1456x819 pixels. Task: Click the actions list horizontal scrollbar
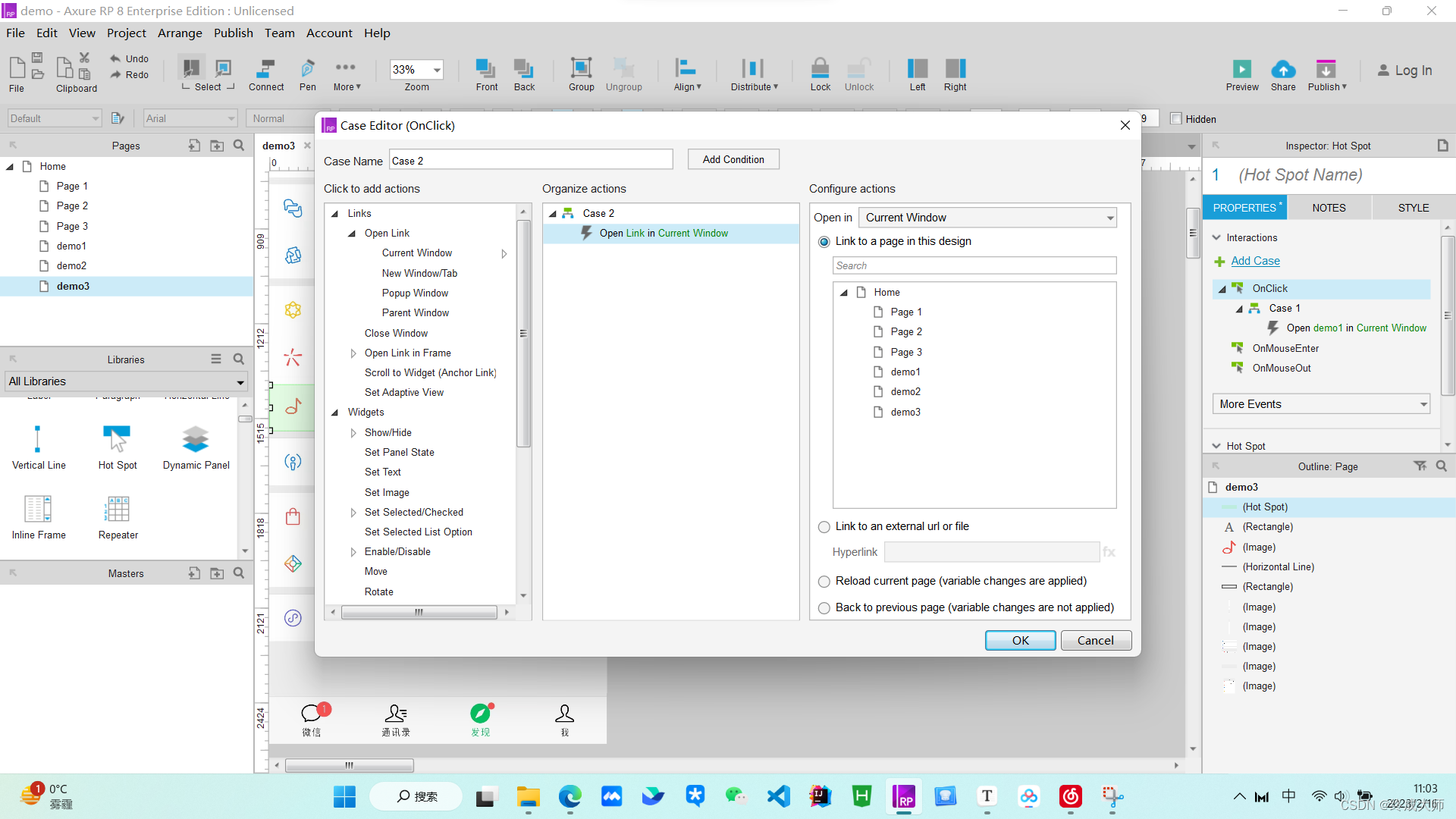419,612
